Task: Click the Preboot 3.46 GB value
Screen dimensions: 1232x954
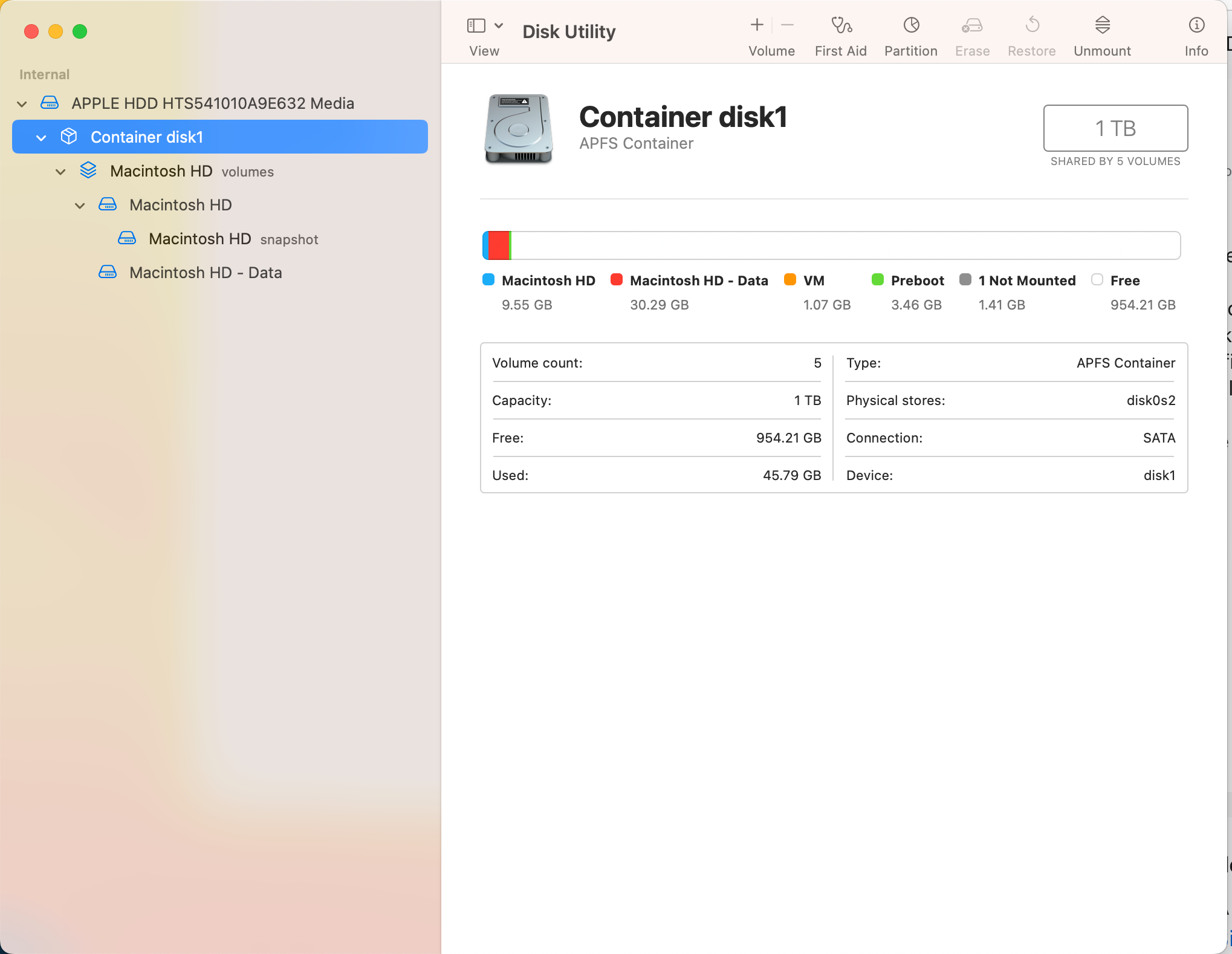Action: coord(916,305)
